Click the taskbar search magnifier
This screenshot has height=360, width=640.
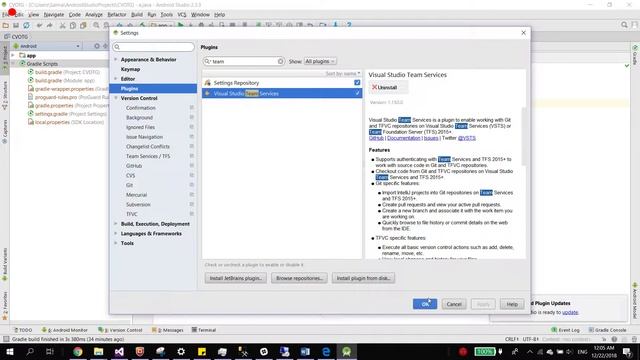tap(30, 351)
